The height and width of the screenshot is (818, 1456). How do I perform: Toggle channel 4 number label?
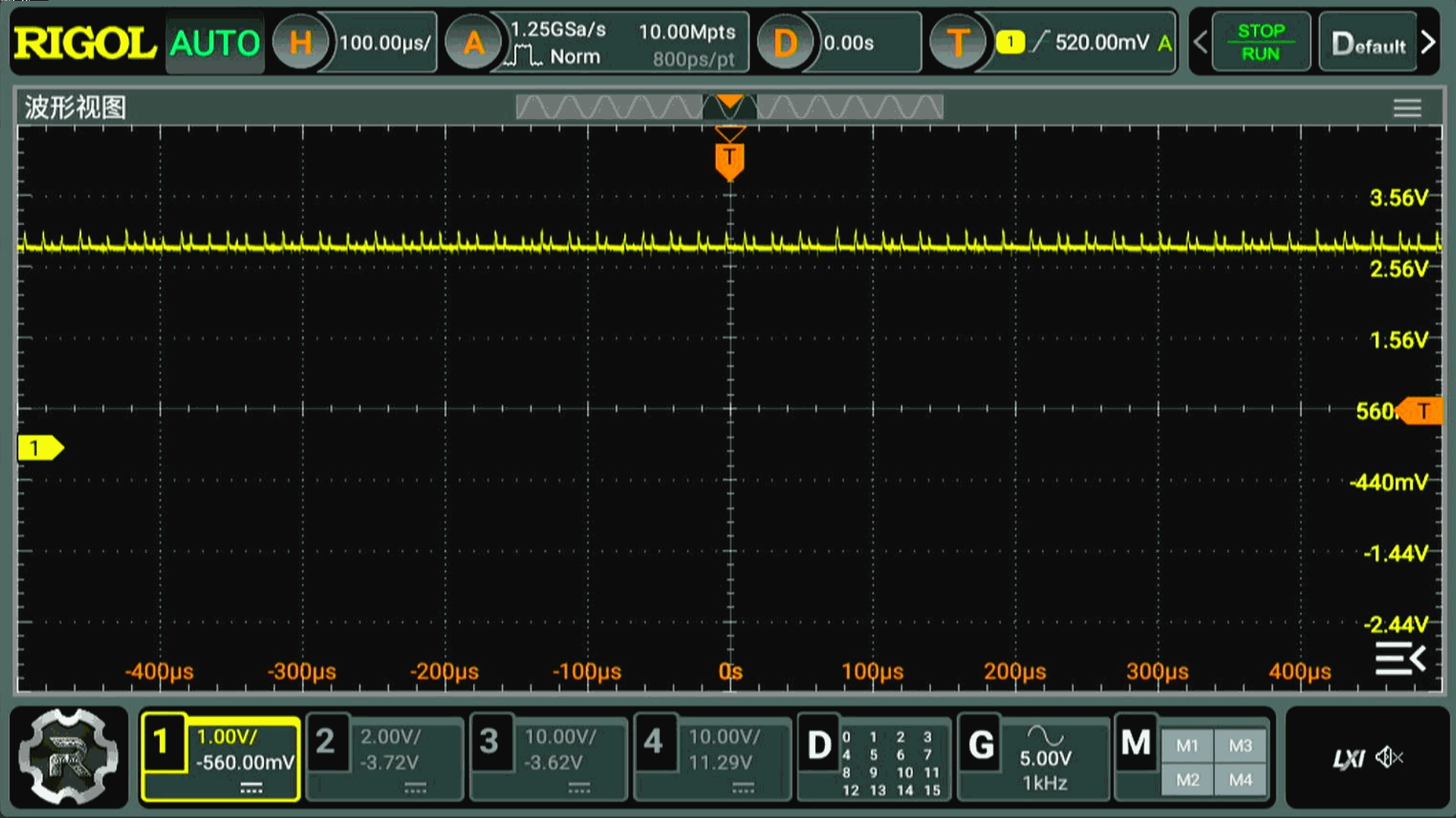tap(654, 742)
